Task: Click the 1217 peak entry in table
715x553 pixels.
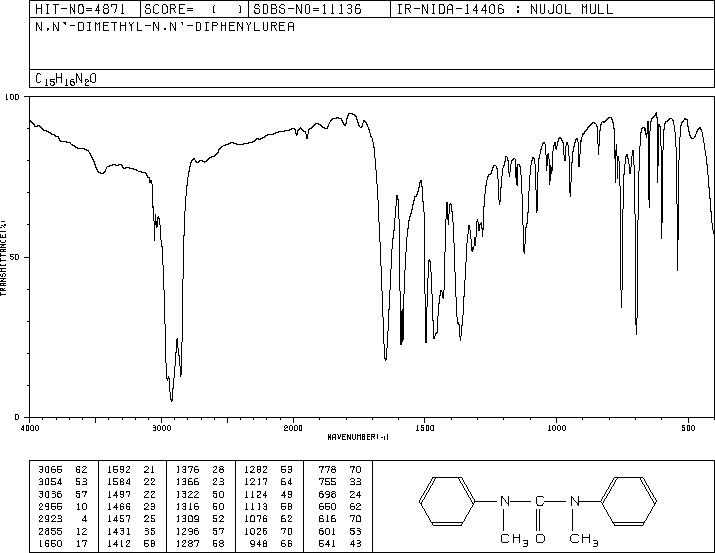Action: tap(269, 482)
